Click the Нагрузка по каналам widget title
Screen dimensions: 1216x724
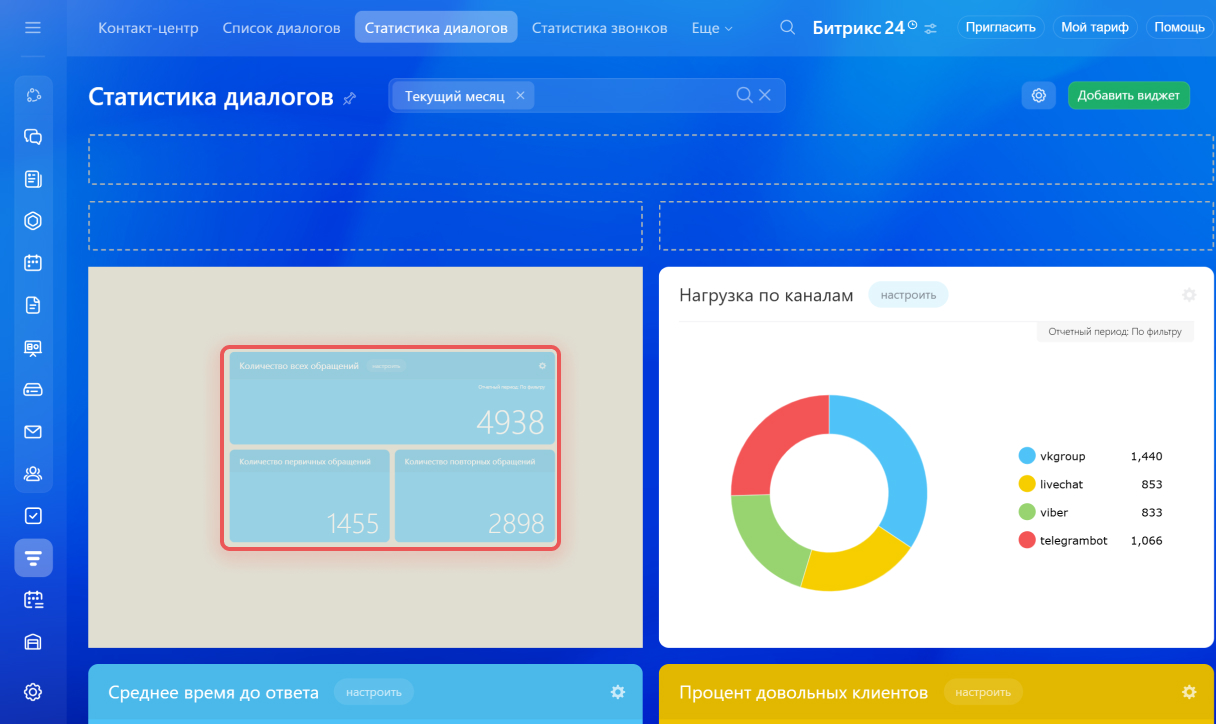[766, 295]
